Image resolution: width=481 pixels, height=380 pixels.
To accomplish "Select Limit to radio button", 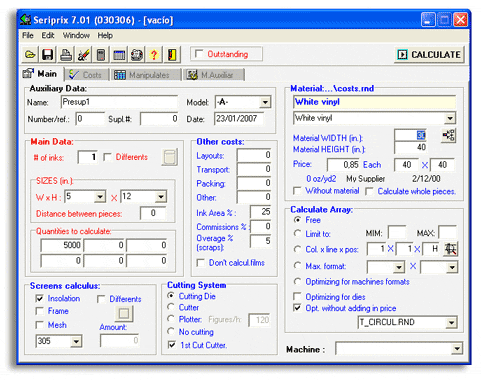I will [x=297, y=233].
